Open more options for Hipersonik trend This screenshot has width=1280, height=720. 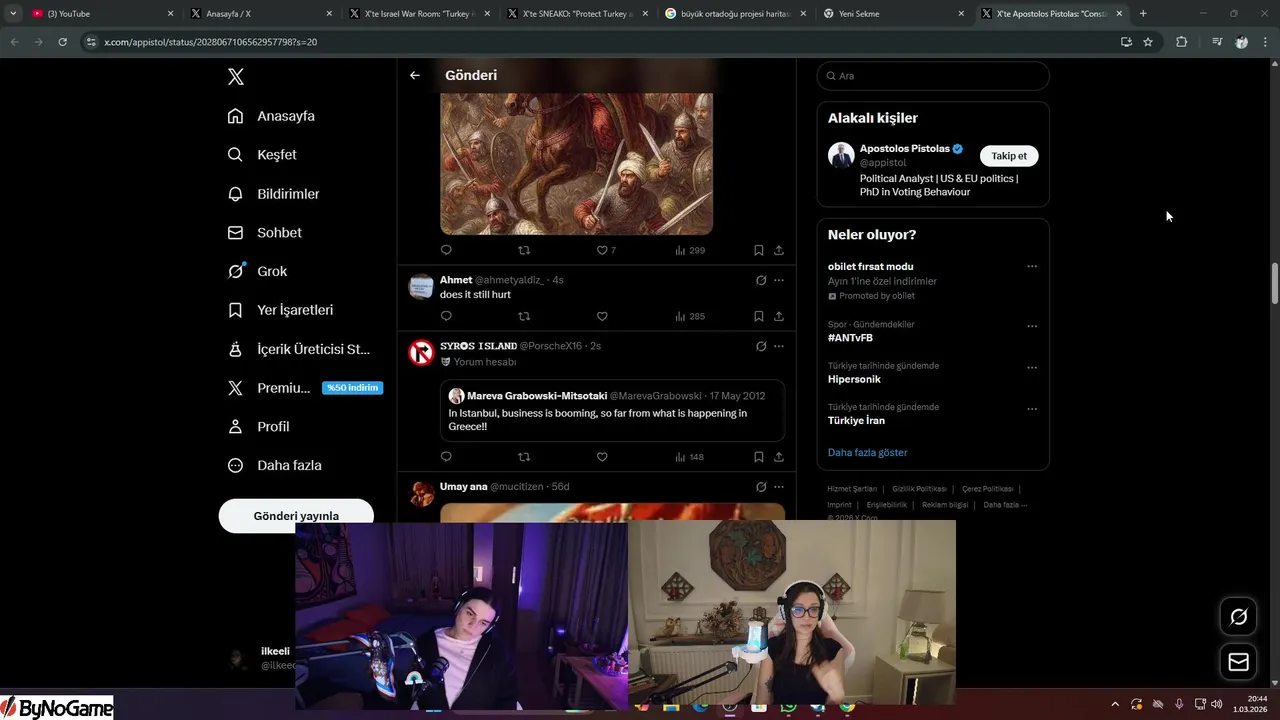tap(1032, 367)
